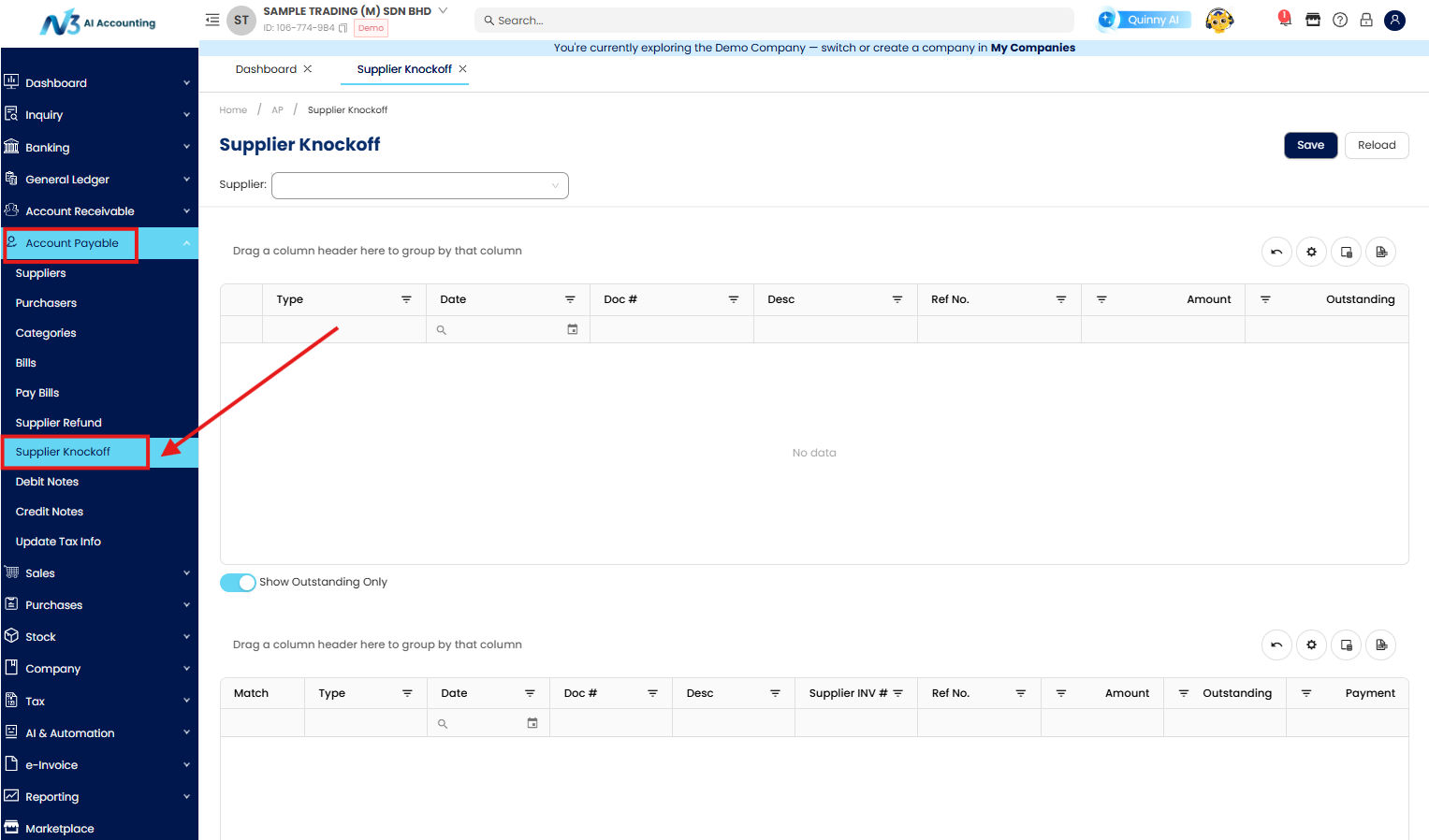
Task: Open Purchasers submenu item
Action: [46, 303]
